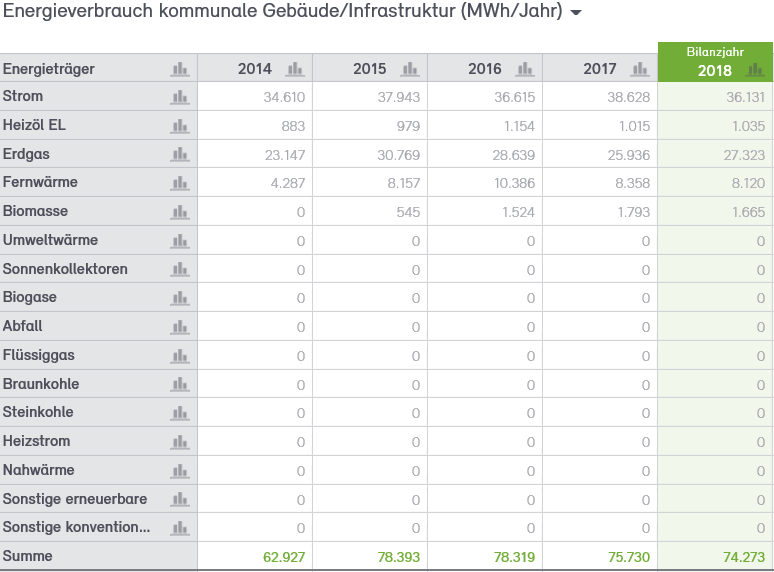Show chart icon in Energieträger header
The image size is (774, 572).
pyautogui.click(x=180, y=69)
